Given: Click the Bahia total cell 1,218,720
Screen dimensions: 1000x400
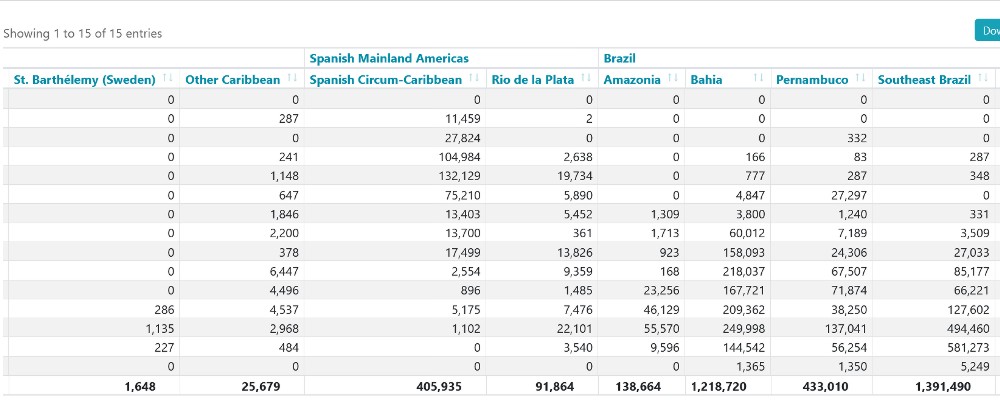Looking at the screenshot, I should [718, 386].
